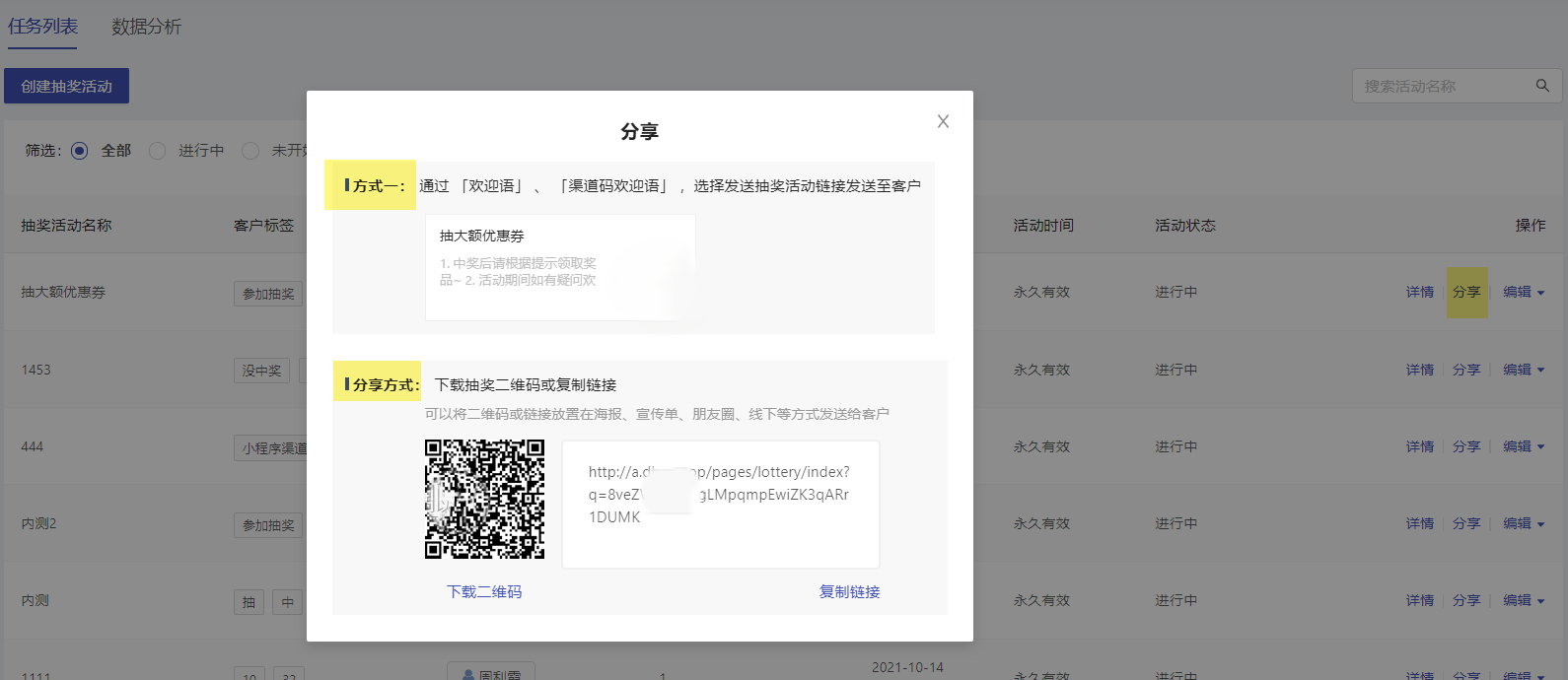
Task: Click 分享 for activity 1453
Action: [1466, 370]
